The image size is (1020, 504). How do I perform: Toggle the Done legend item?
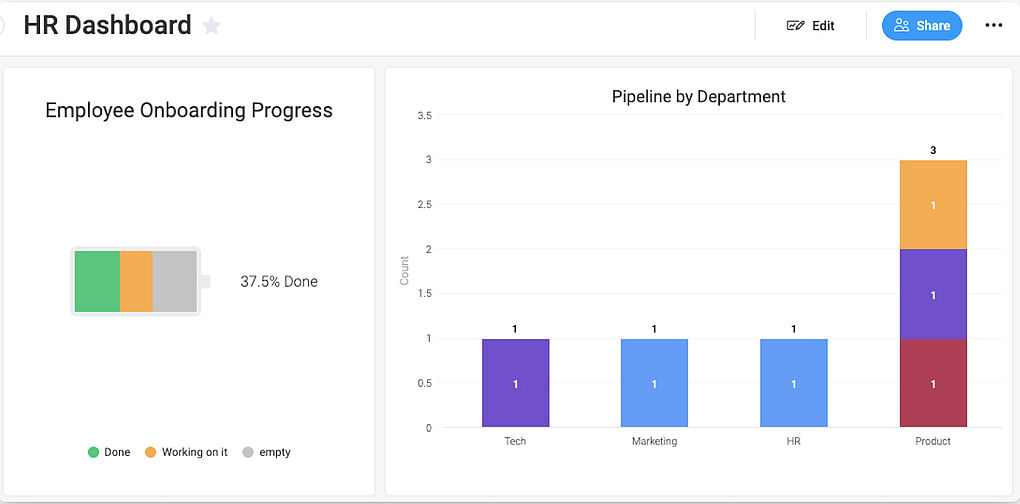(x=109, y=452)
